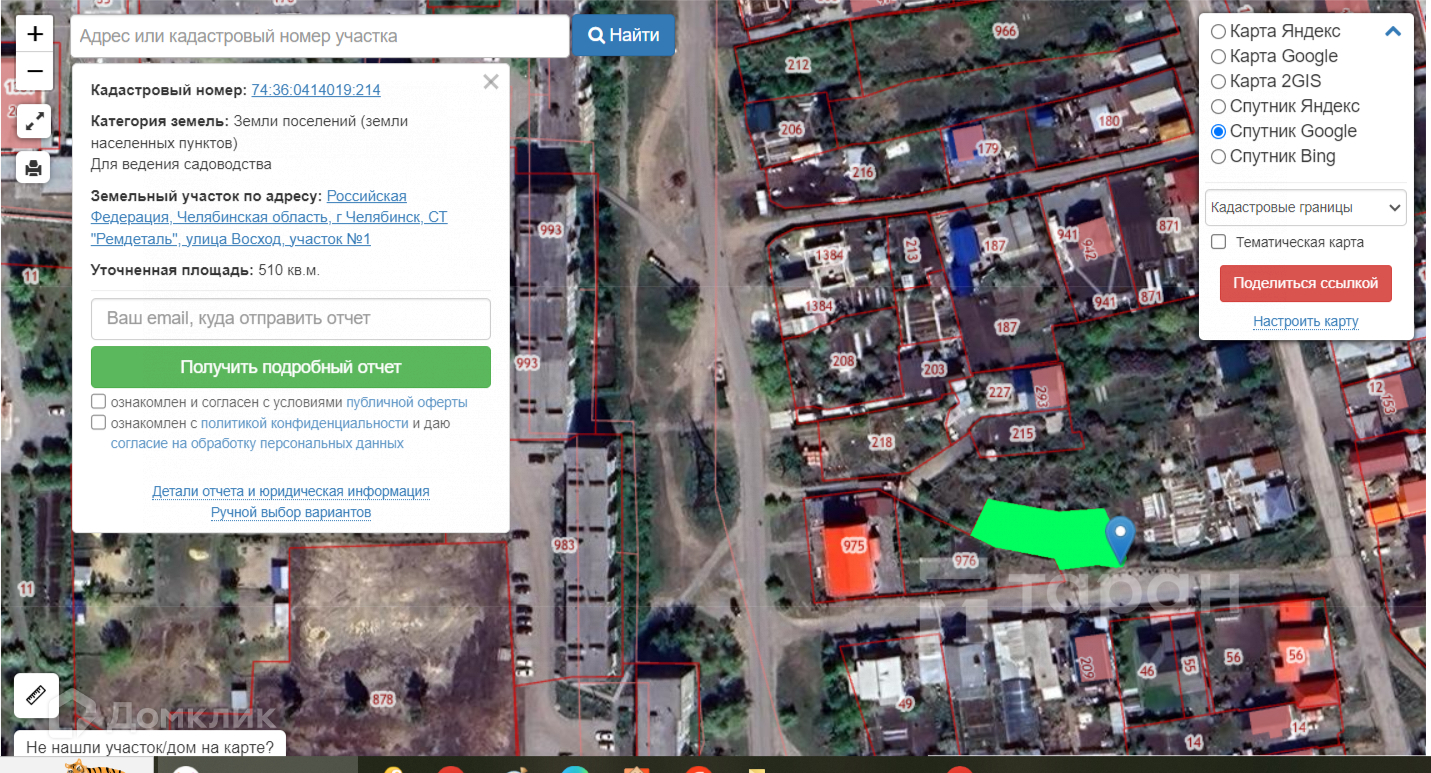Switch to Спутник Bing satellite layer

tap(1218, 156)
